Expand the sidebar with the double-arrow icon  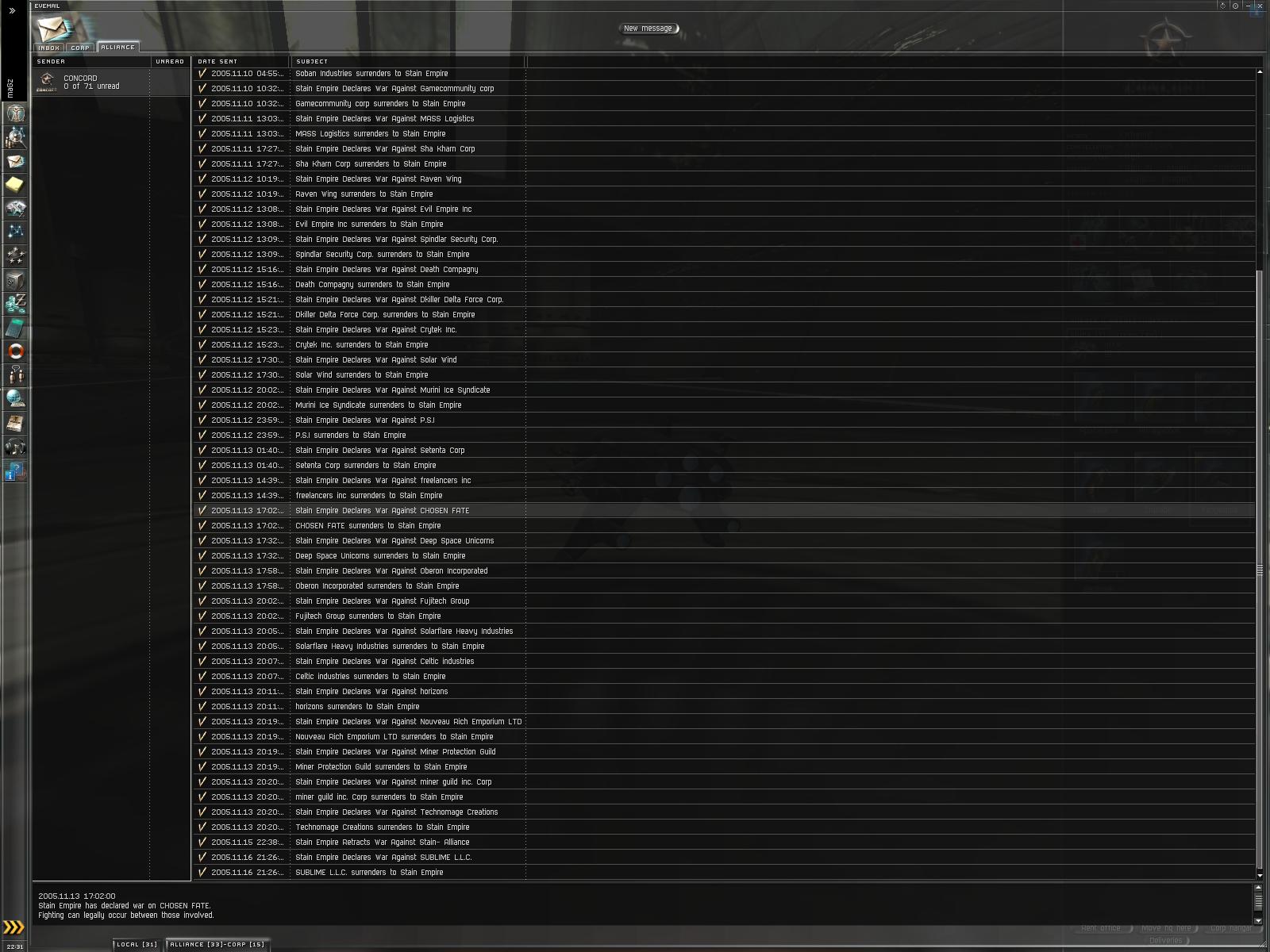12,10
